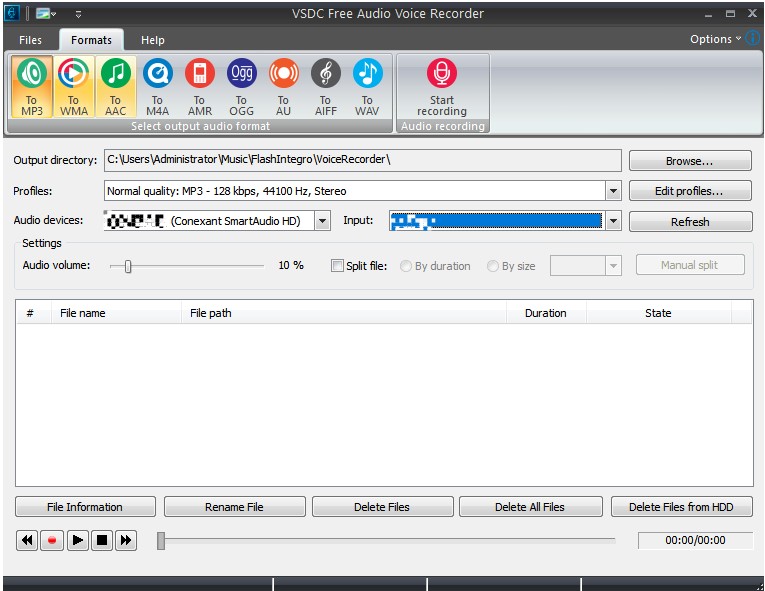Screen dimensions: 765x591
Task: Hit the red record playback button
Action: [x=52, y=540]
